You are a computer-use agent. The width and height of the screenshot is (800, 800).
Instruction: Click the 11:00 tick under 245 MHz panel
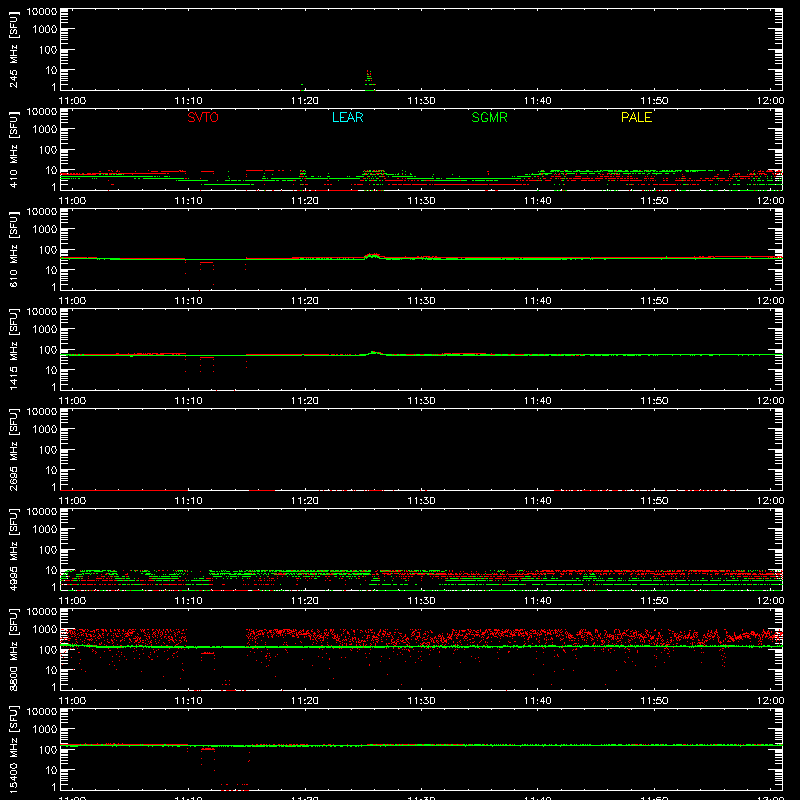(72, 101)
